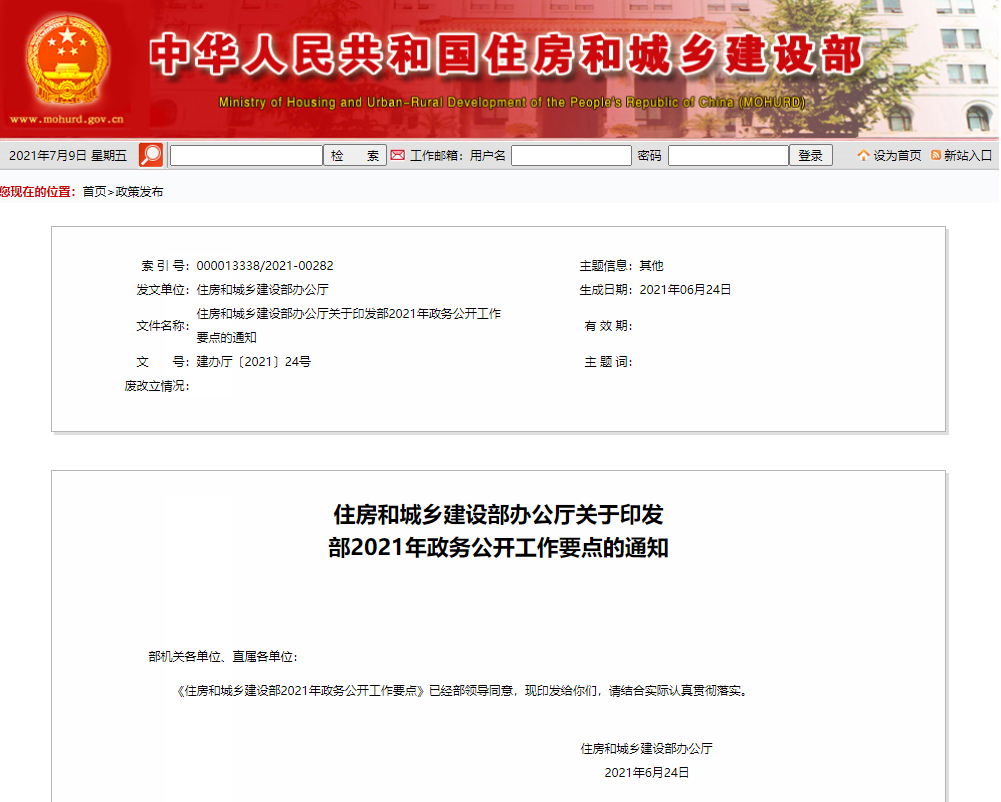Click the 用户名 username input field
The height and width of the screenshot is (802, 1001).
[571, 155]
